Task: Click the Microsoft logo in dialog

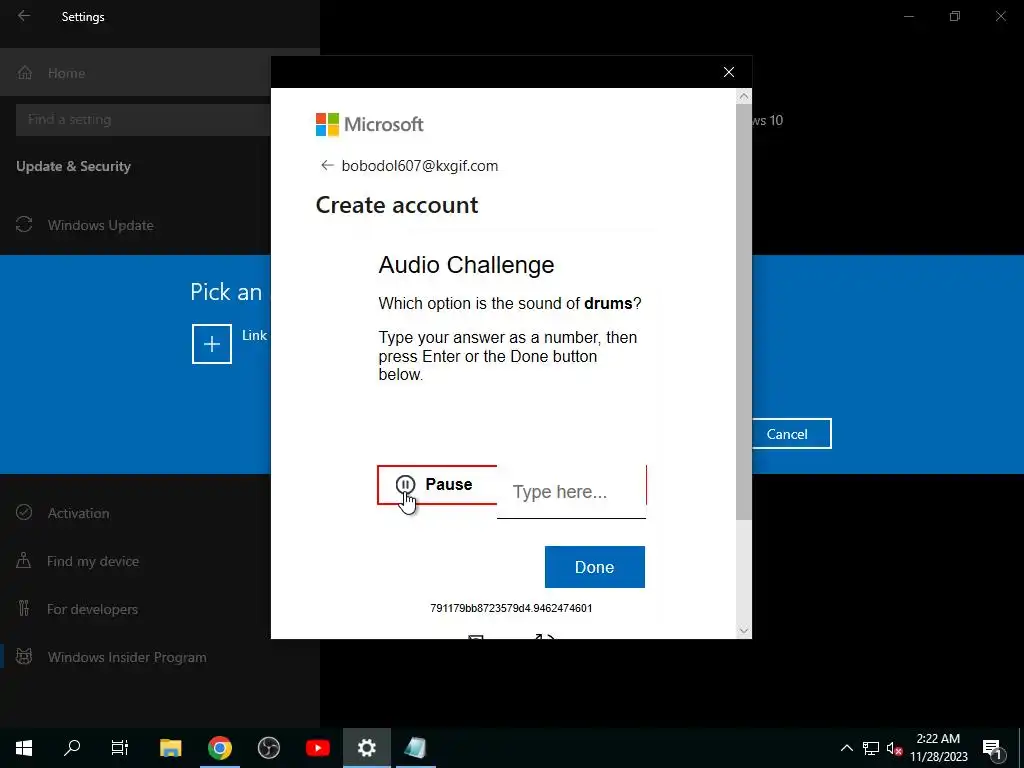Action: (370, 124)
